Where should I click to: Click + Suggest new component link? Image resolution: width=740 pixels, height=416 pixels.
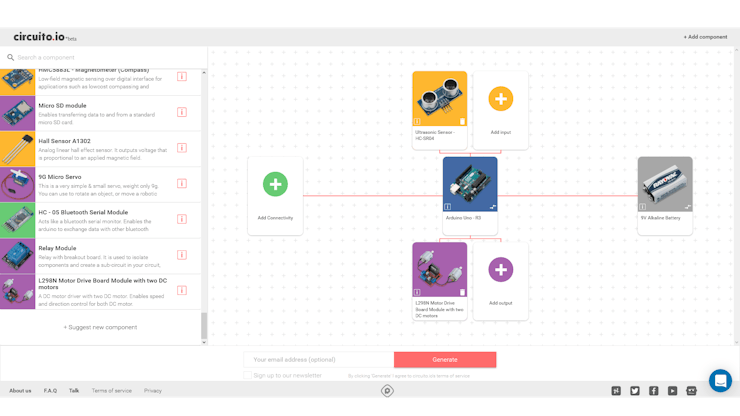(101, 327)
